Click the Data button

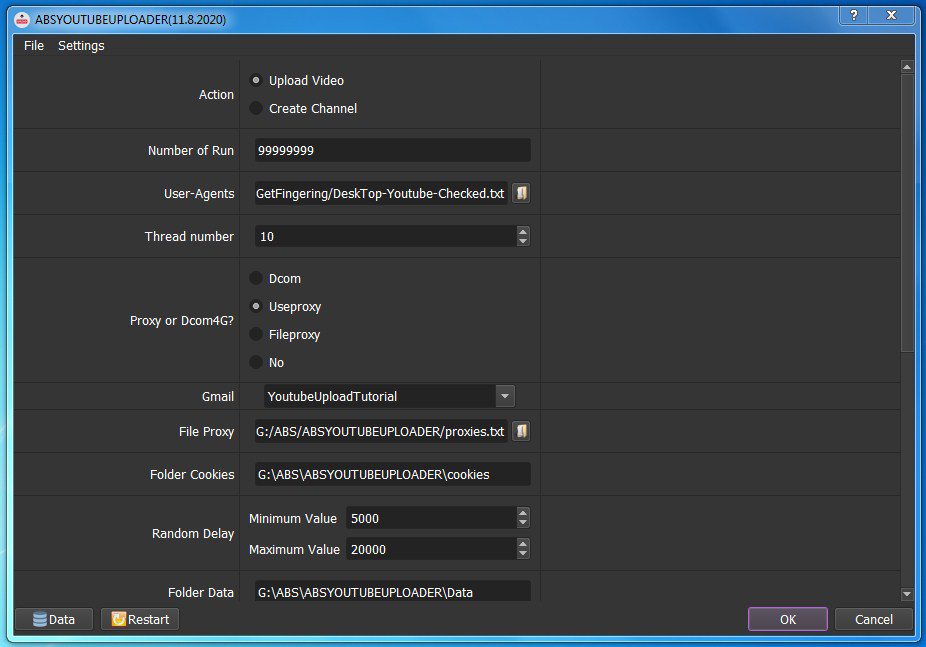click(54, 619)
